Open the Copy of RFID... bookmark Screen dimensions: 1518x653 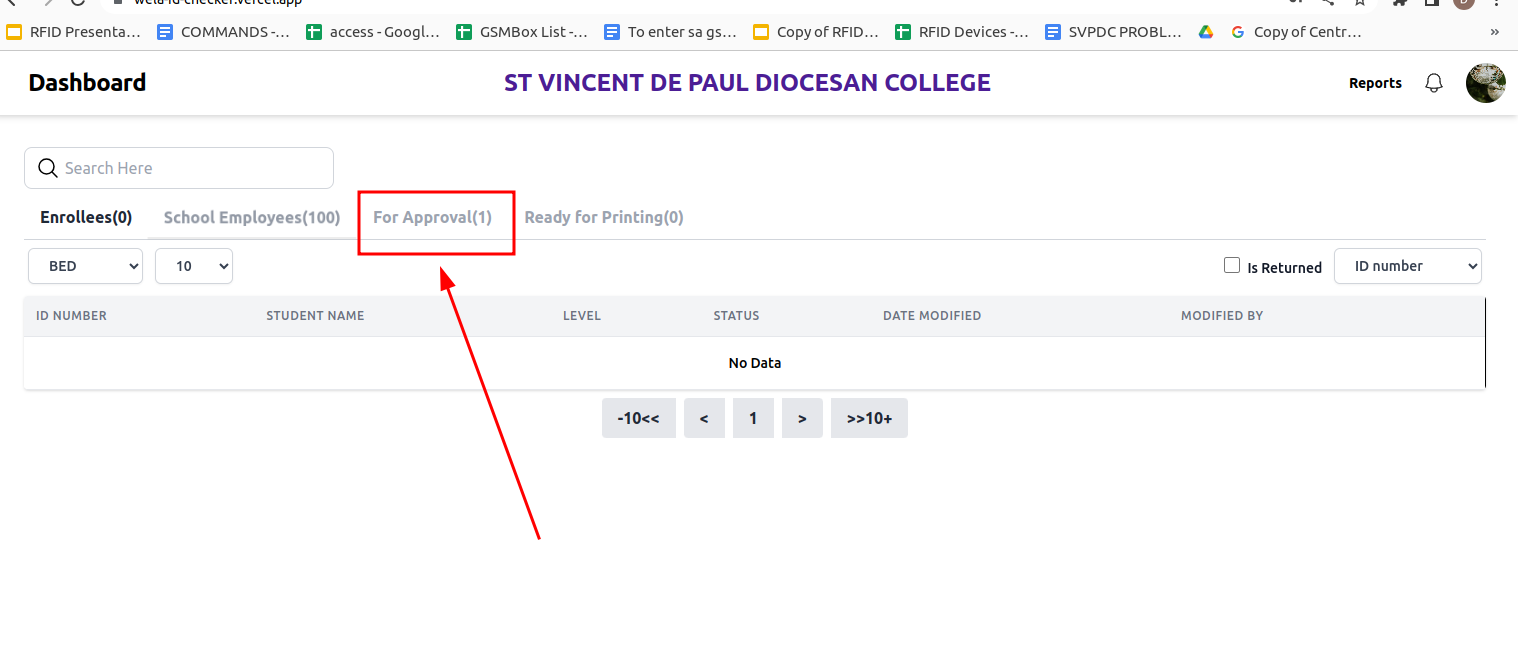point(816,32)
